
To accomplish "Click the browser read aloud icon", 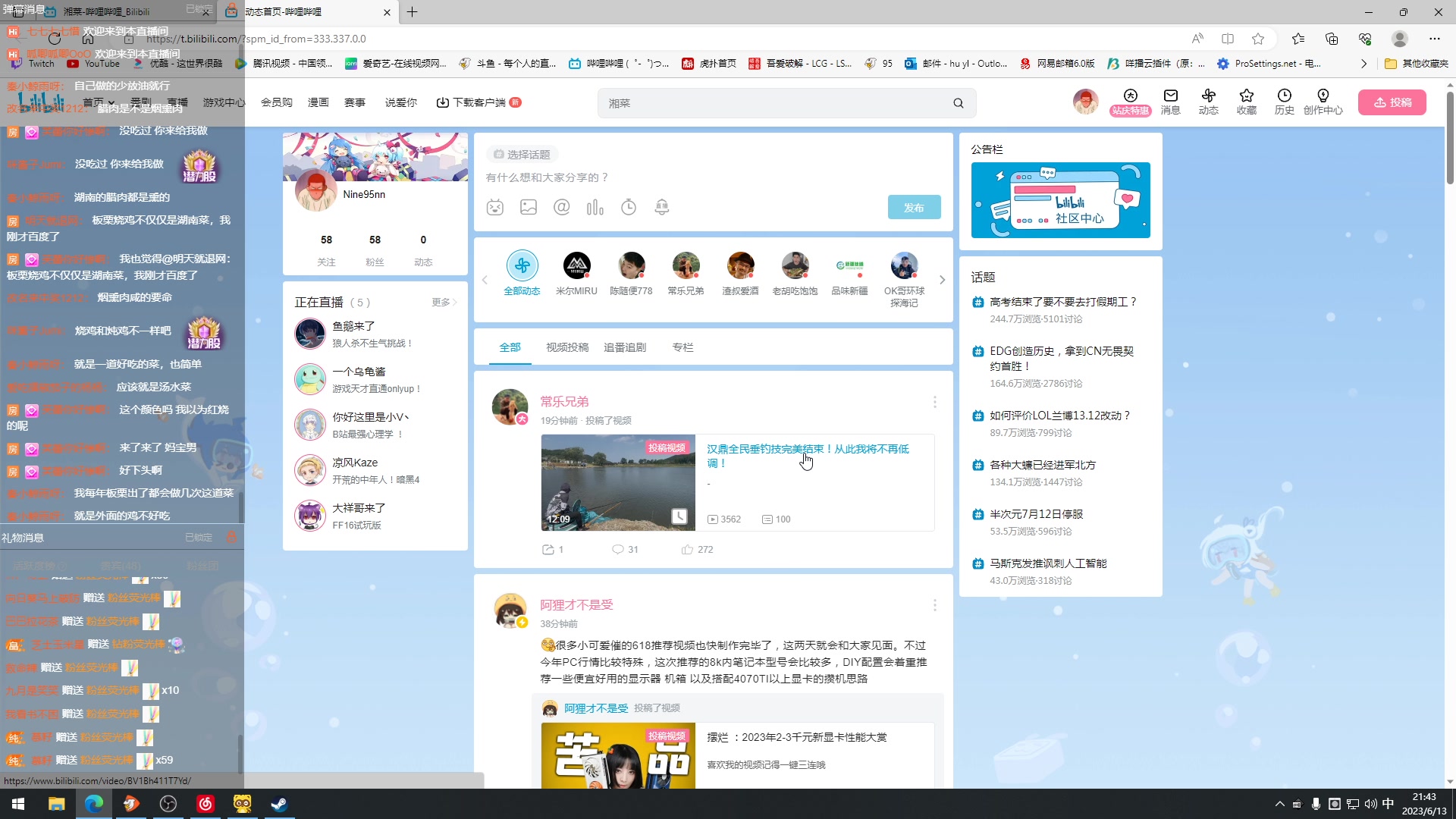I will (x=1197, y=39).
